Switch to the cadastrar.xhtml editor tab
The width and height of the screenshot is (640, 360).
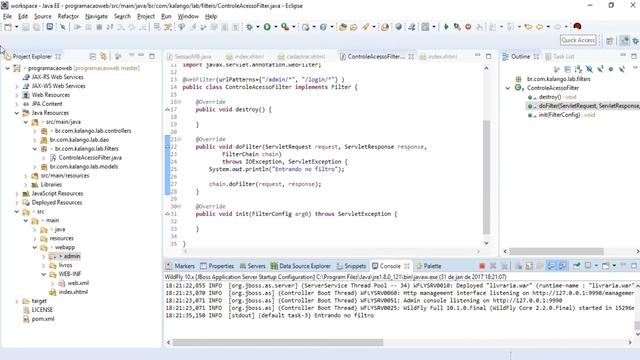(x=301, y=57)
